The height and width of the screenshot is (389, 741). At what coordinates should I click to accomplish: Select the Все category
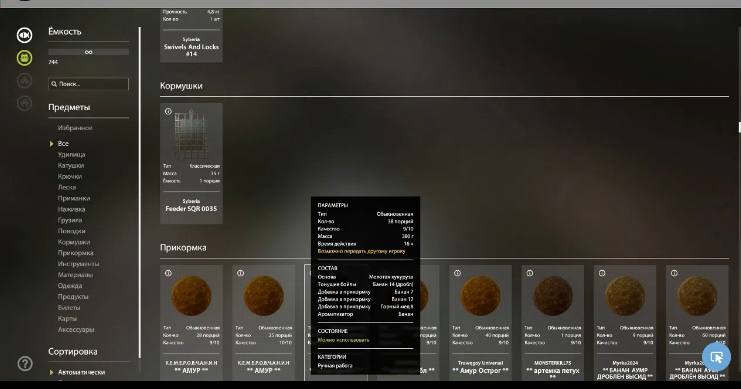tap(63, 144)
